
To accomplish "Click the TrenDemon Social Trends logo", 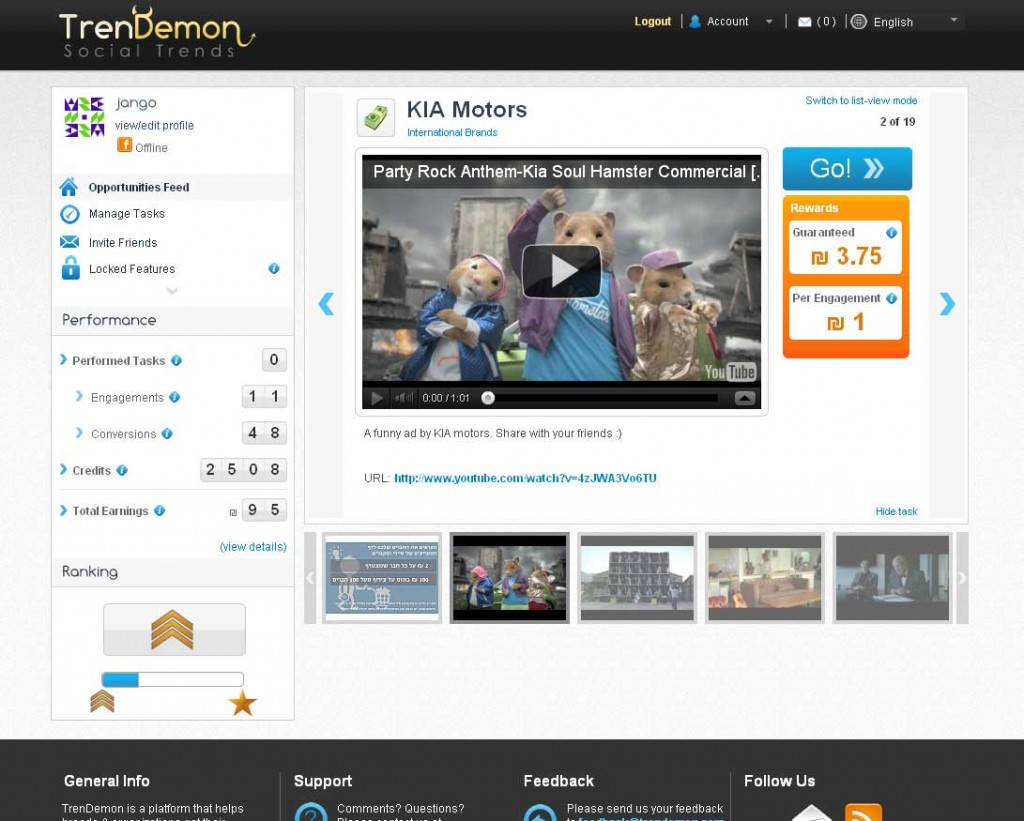I will [157, 33].
